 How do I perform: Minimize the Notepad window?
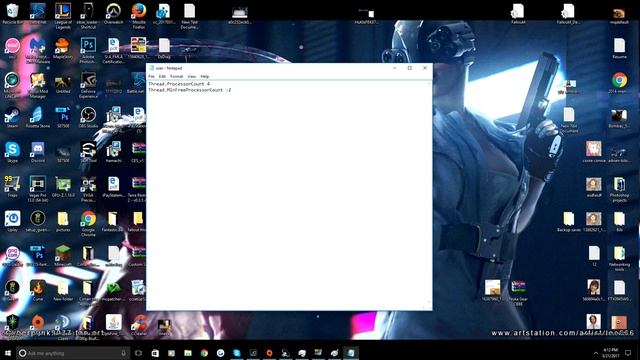pyautogui.click(x=395, y=68)
